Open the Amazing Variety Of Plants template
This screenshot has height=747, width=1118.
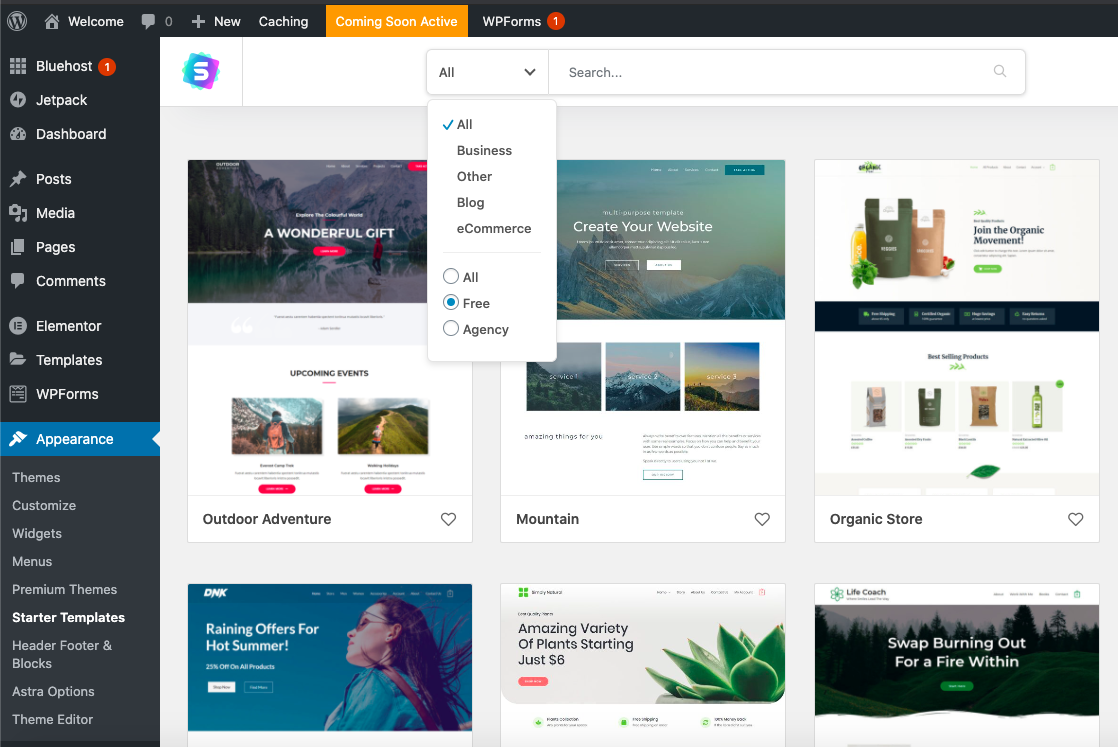643,664
